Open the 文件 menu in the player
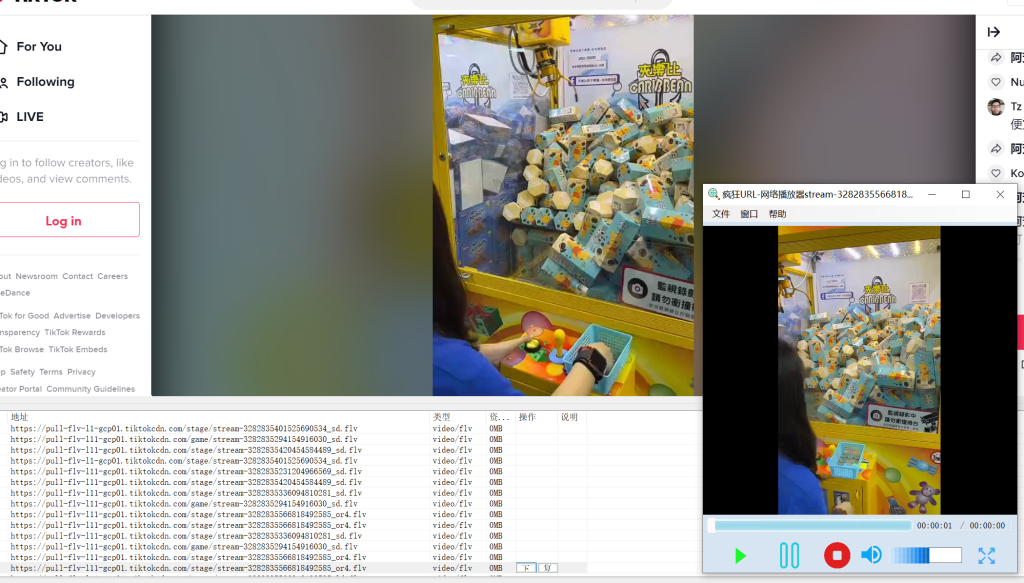 pyautogui.click(x=721, y=214)
